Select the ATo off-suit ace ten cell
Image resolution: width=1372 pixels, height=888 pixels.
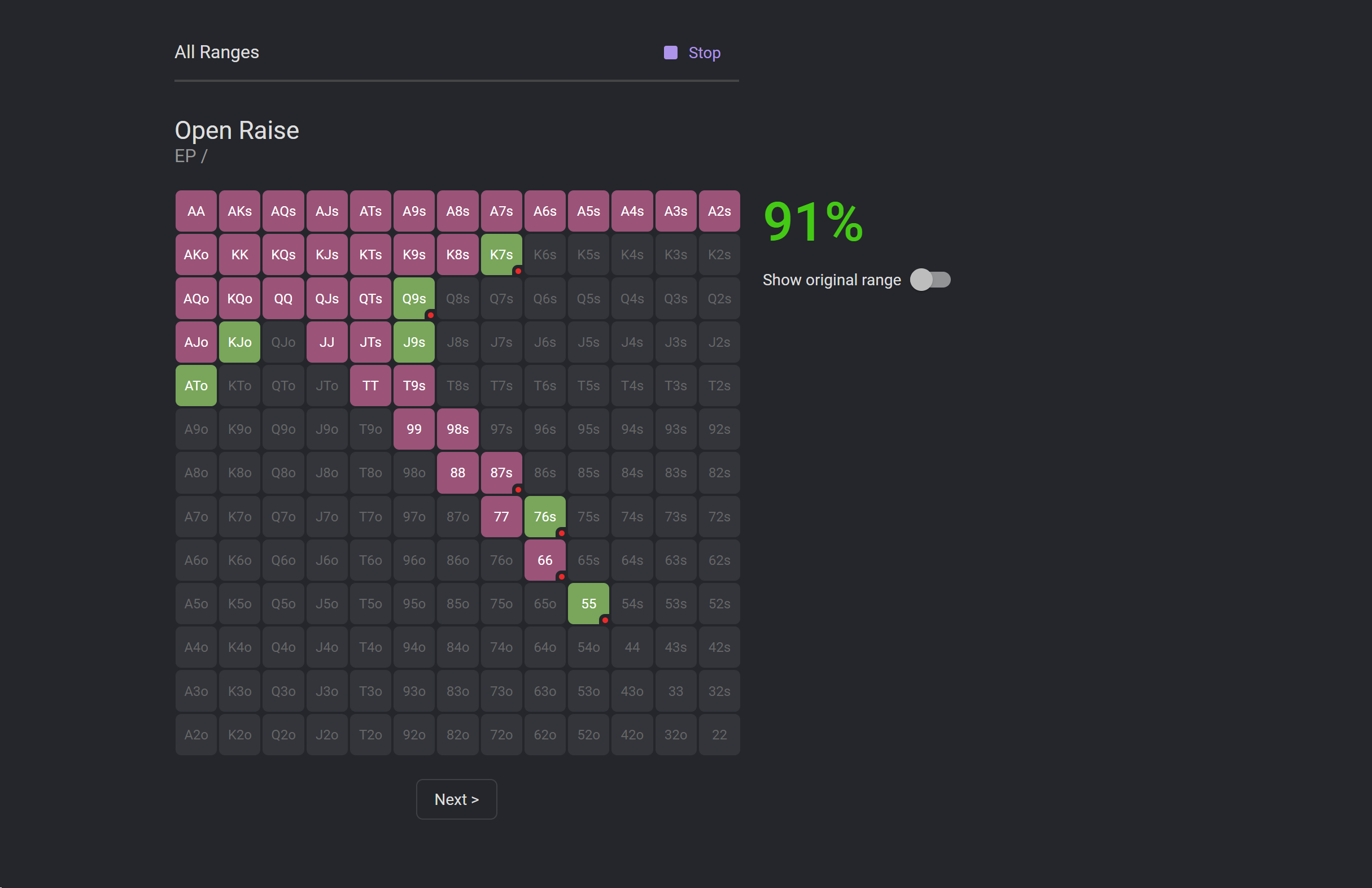197,385
